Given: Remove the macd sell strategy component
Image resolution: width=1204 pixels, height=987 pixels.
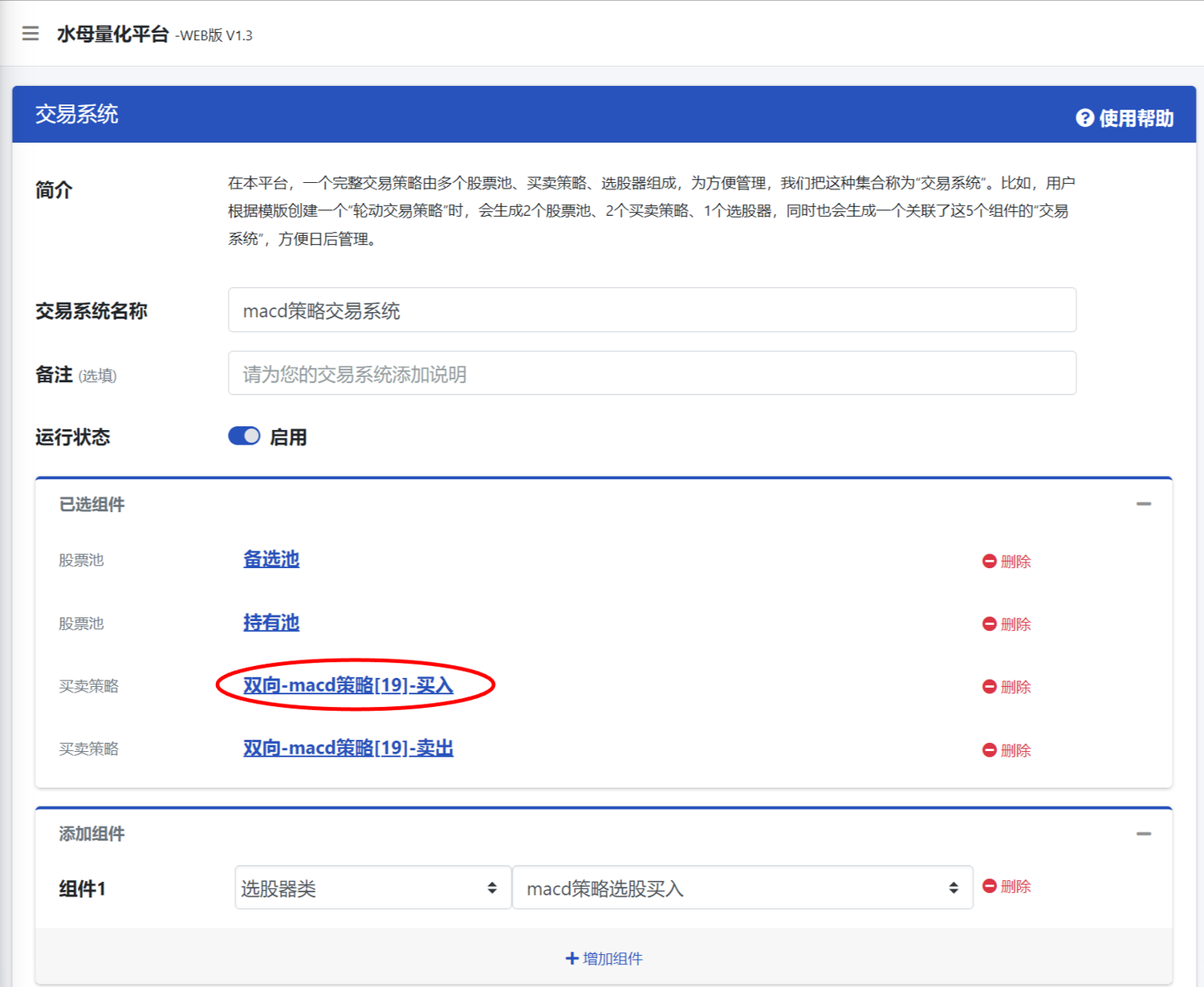Looking at the screenshot, I should 1007,750.
